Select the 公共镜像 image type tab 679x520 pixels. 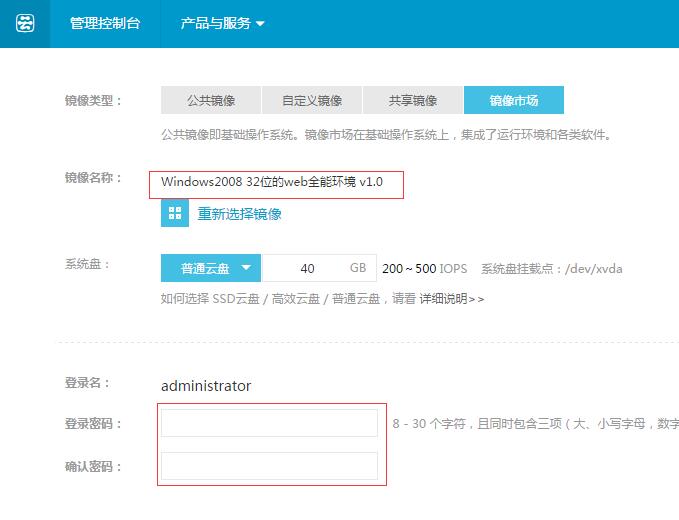pos(211,100)
